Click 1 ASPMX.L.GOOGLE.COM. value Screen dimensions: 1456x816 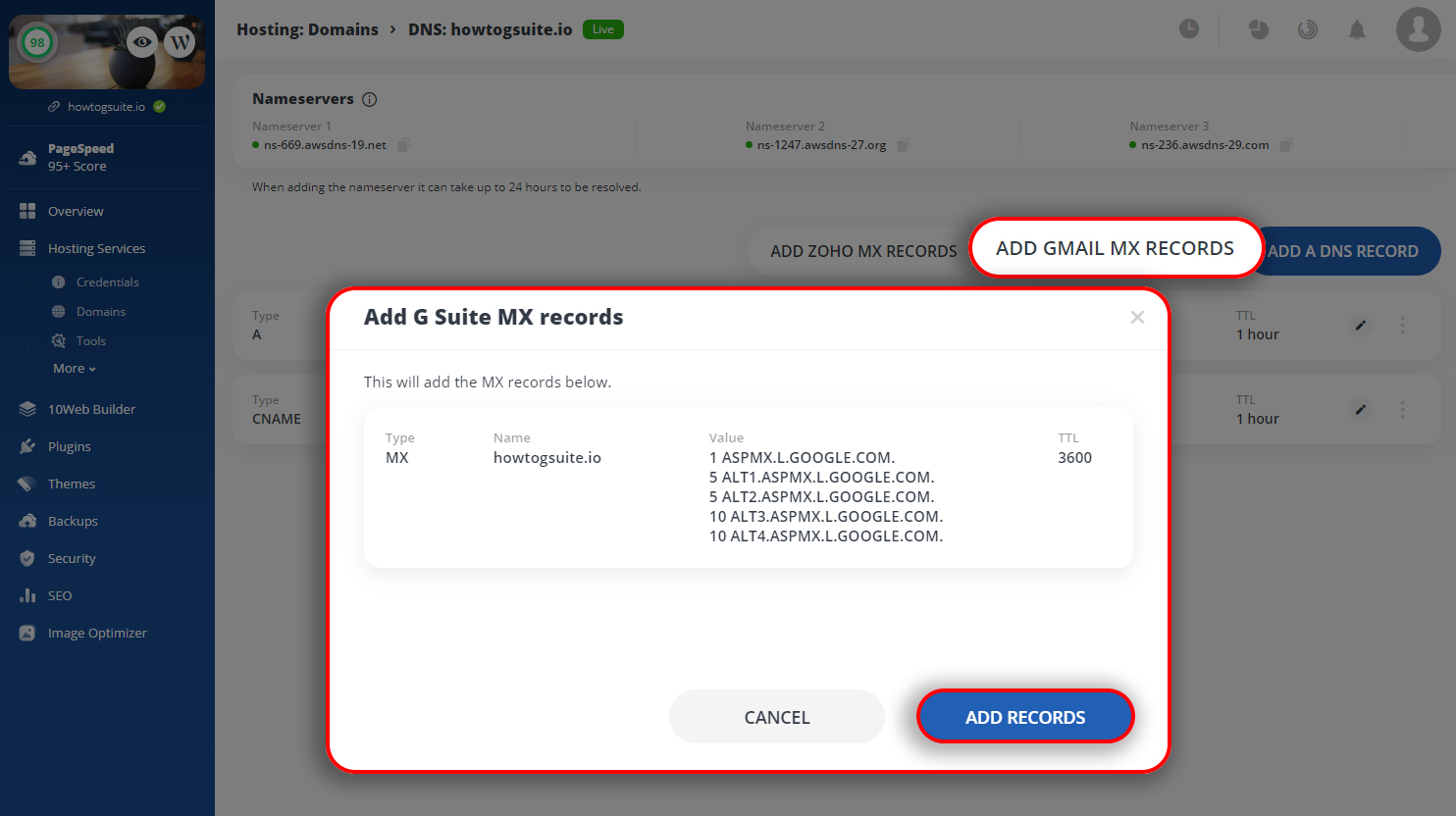click(802, 457)
